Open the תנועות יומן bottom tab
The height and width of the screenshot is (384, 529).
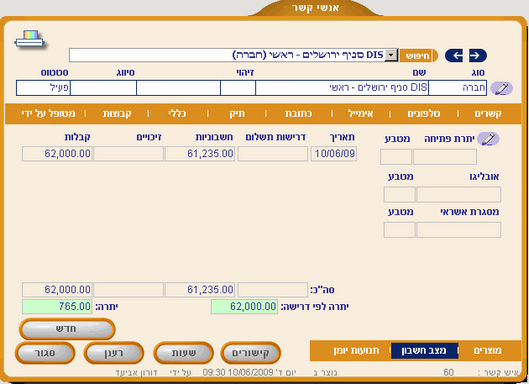[x=356, y=351]
